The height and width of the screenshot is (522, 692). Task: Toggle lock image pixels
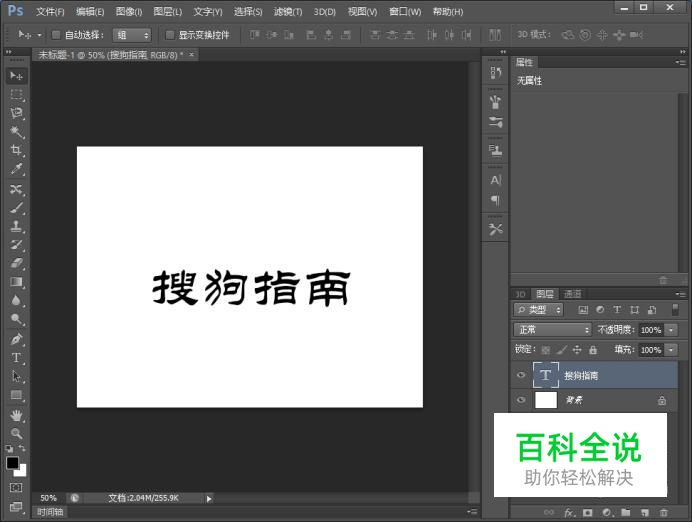561,350
